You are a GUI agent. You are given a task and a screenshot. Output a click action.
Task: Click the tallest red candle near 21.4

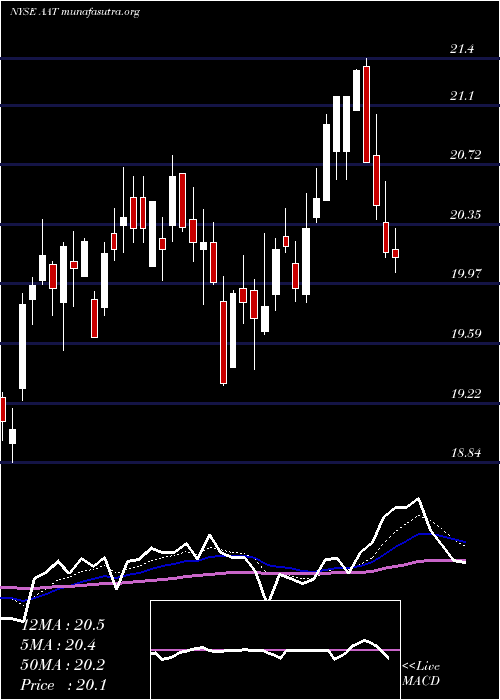[x=367, y=114]
